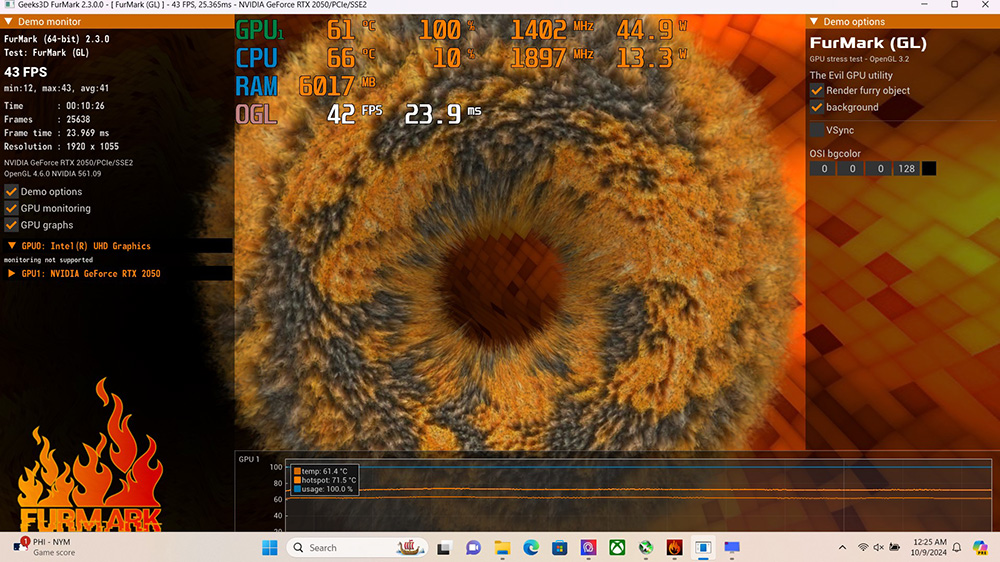Viewport: 1000px width, 562px height.
Task: Open the Wi-Fi network tray icon
Action: [863, 547]
